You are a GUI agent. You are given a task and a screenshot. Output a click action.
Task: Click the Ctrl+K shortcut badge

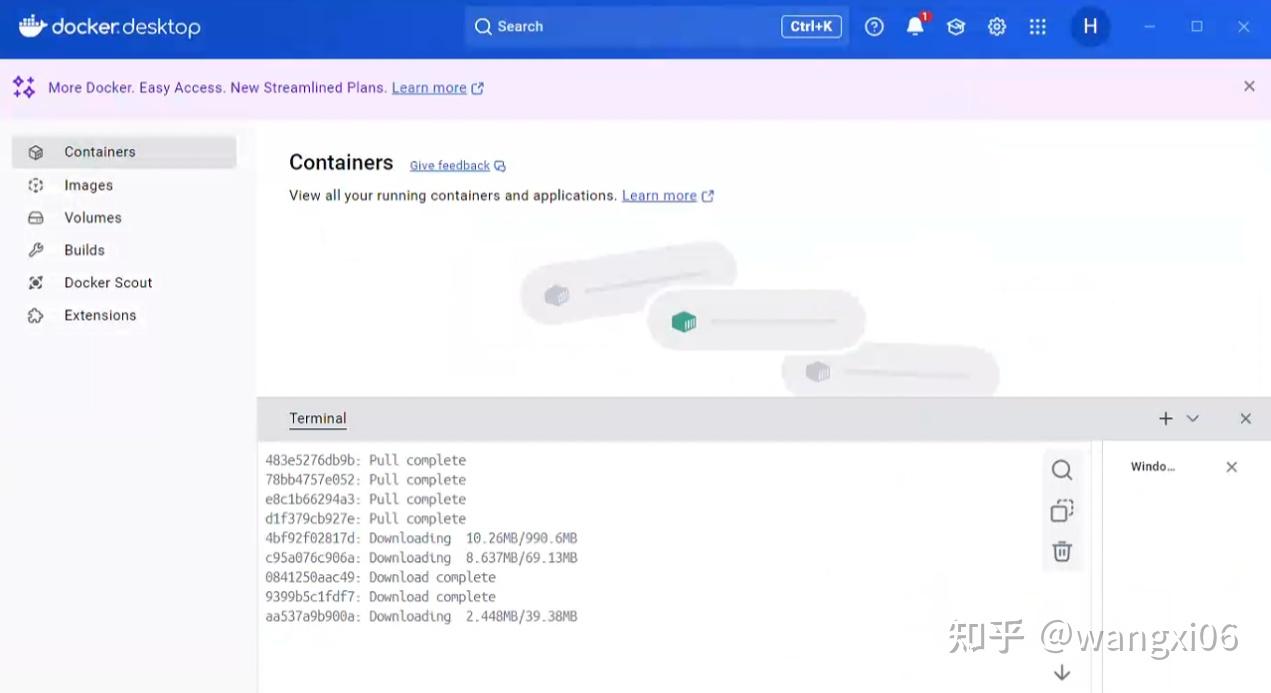coord(811,27)
